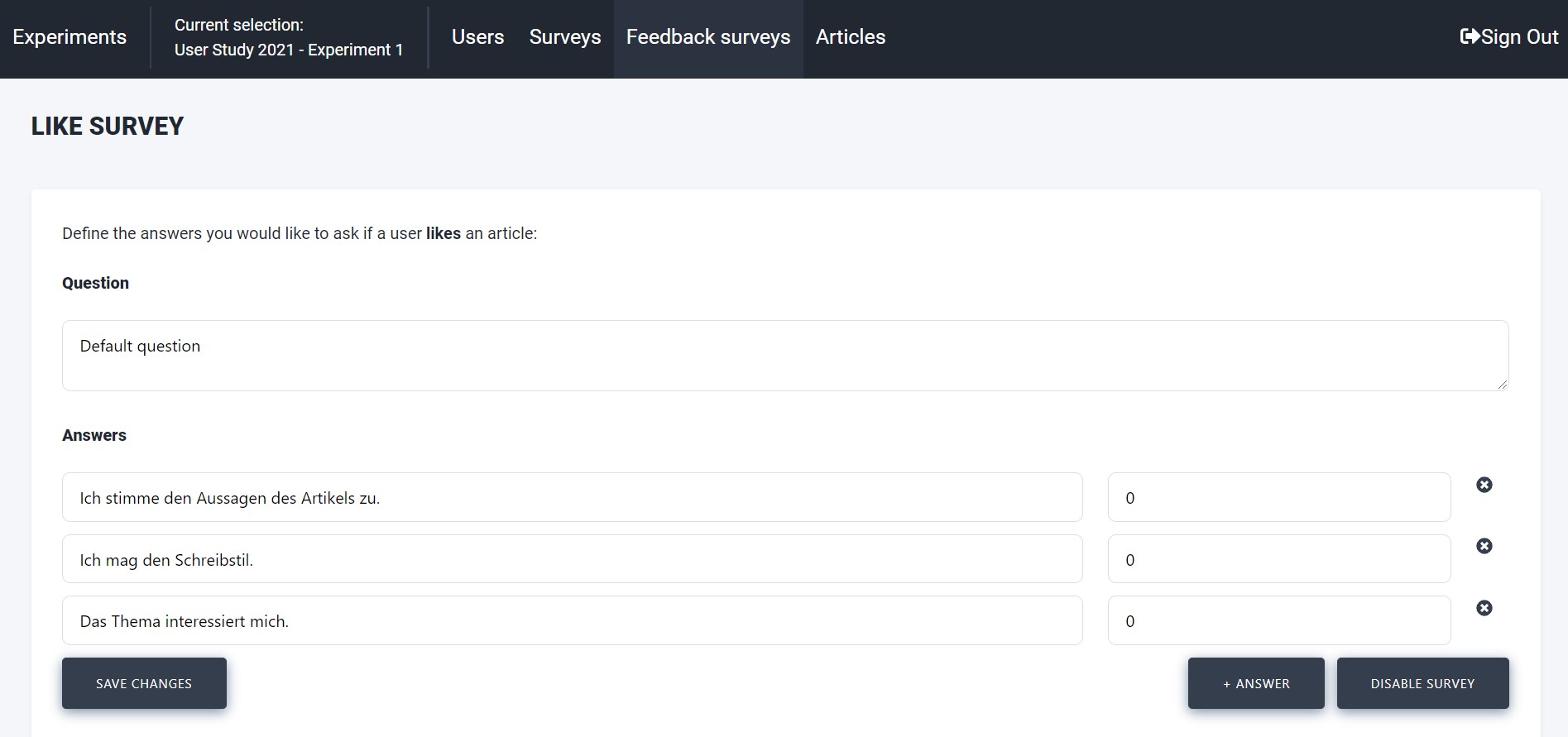The image size is (1568, 737).
Task: Click the Sign Out arrow icon
Action: 1470,36
